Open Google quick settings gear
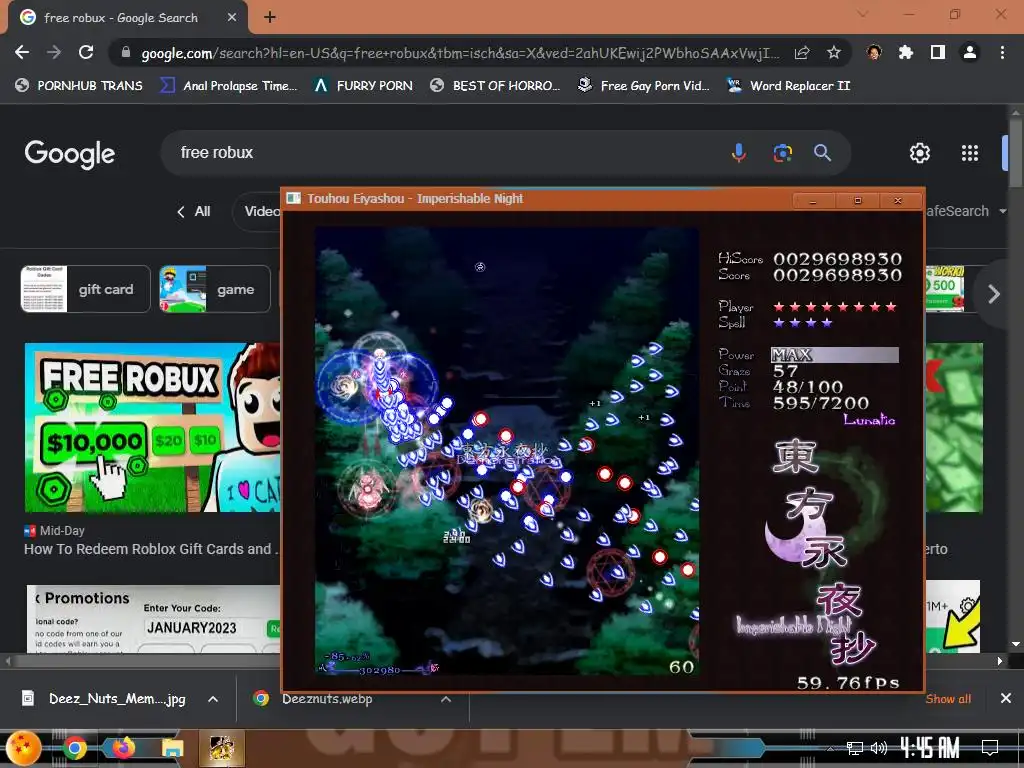The height and width of the screenshot is (768, 1024). pyautogui.click(x=920, y=153)
